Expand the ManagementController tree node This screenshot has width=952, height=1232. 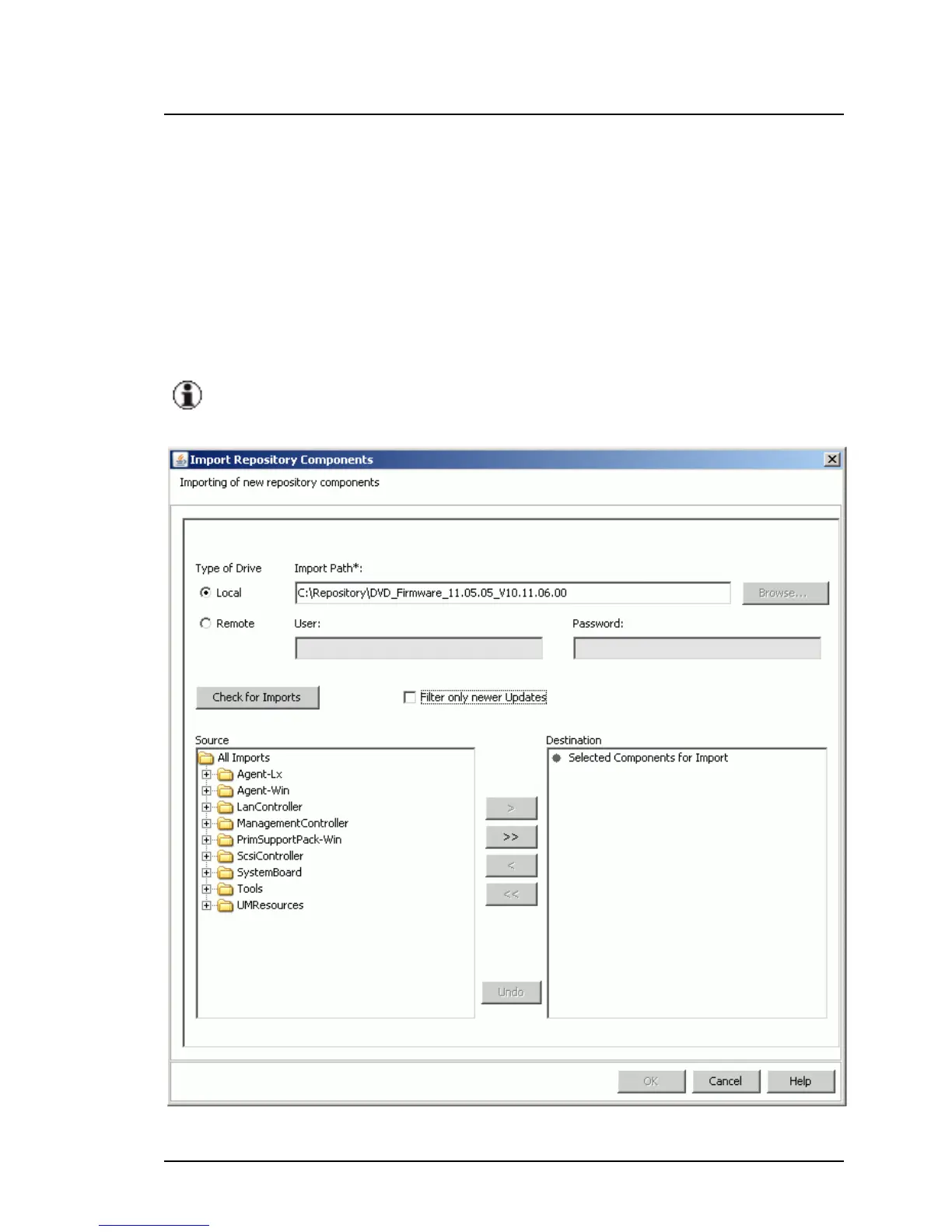206,824
